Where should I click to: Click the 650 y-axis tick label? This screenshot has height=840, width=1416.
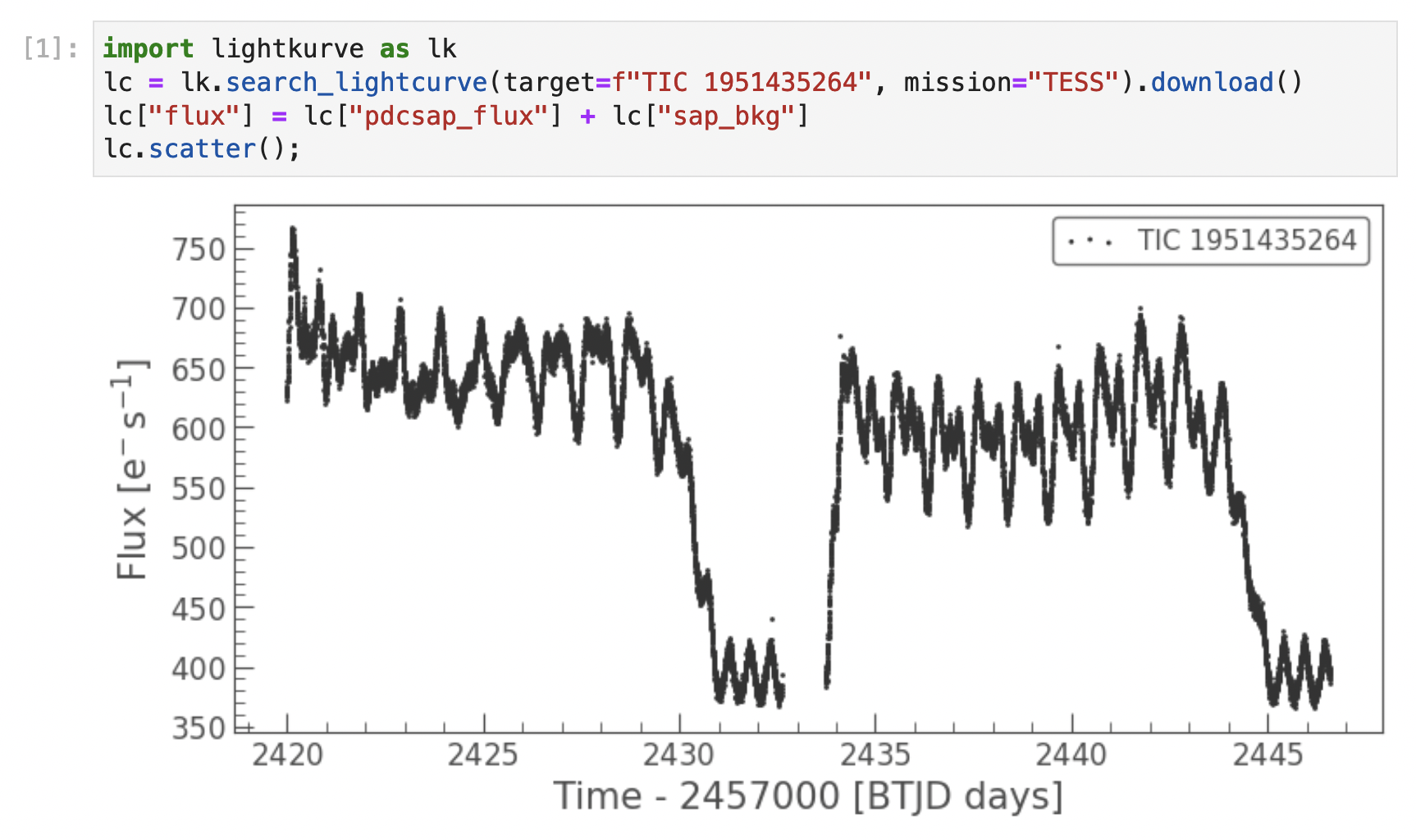click(199, 370)
